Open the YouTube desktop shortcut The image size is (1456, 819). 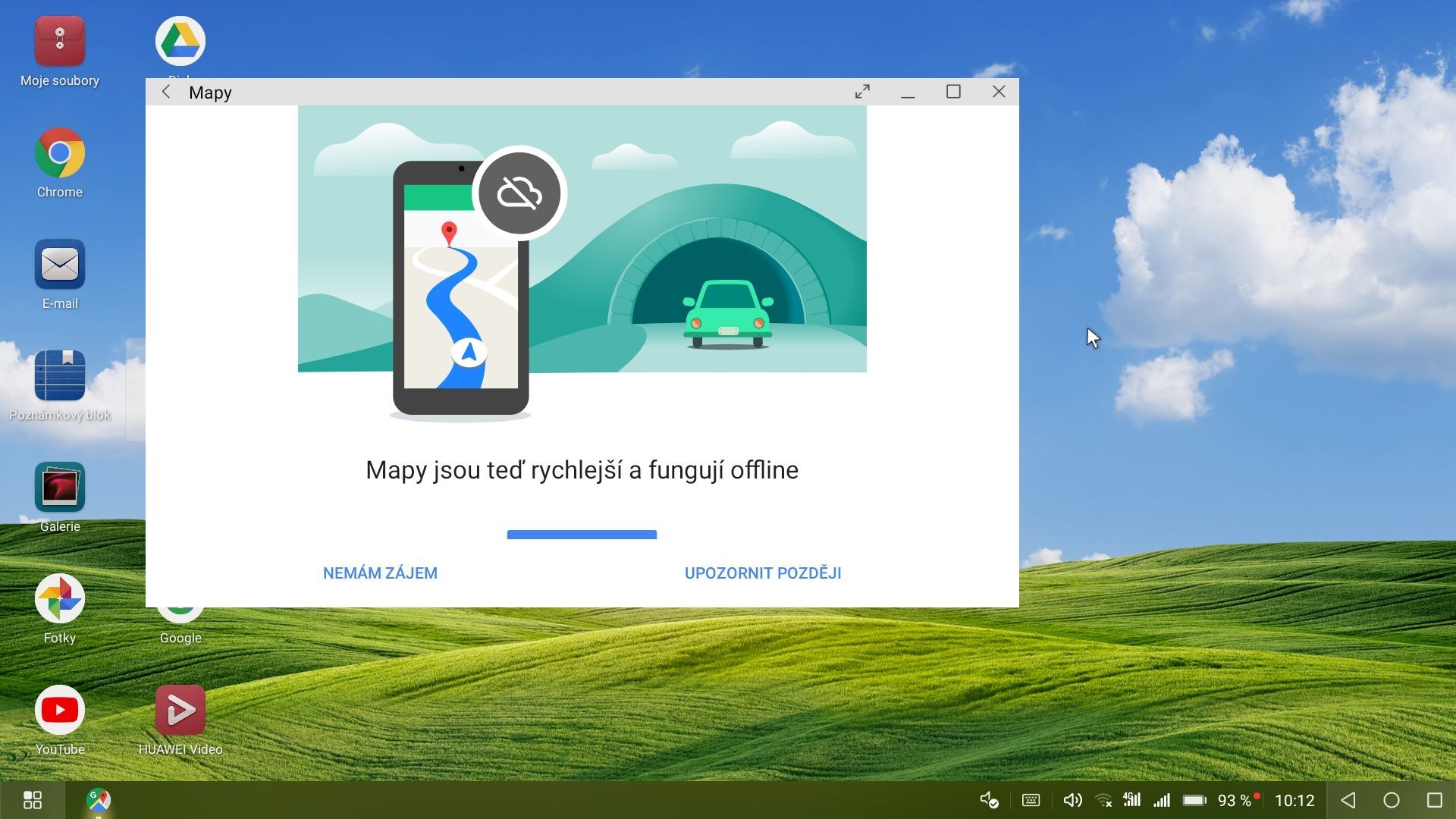[x=59, y=711]
